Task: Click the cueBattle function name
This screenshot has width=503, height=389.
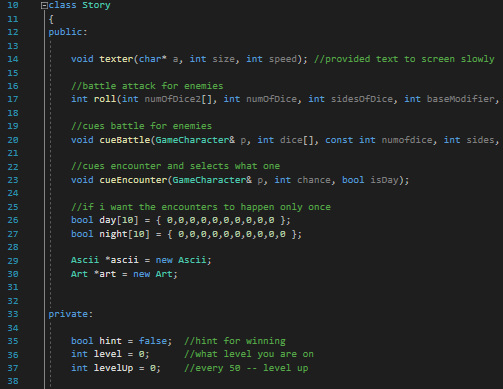Action: (x=125, y=140)
